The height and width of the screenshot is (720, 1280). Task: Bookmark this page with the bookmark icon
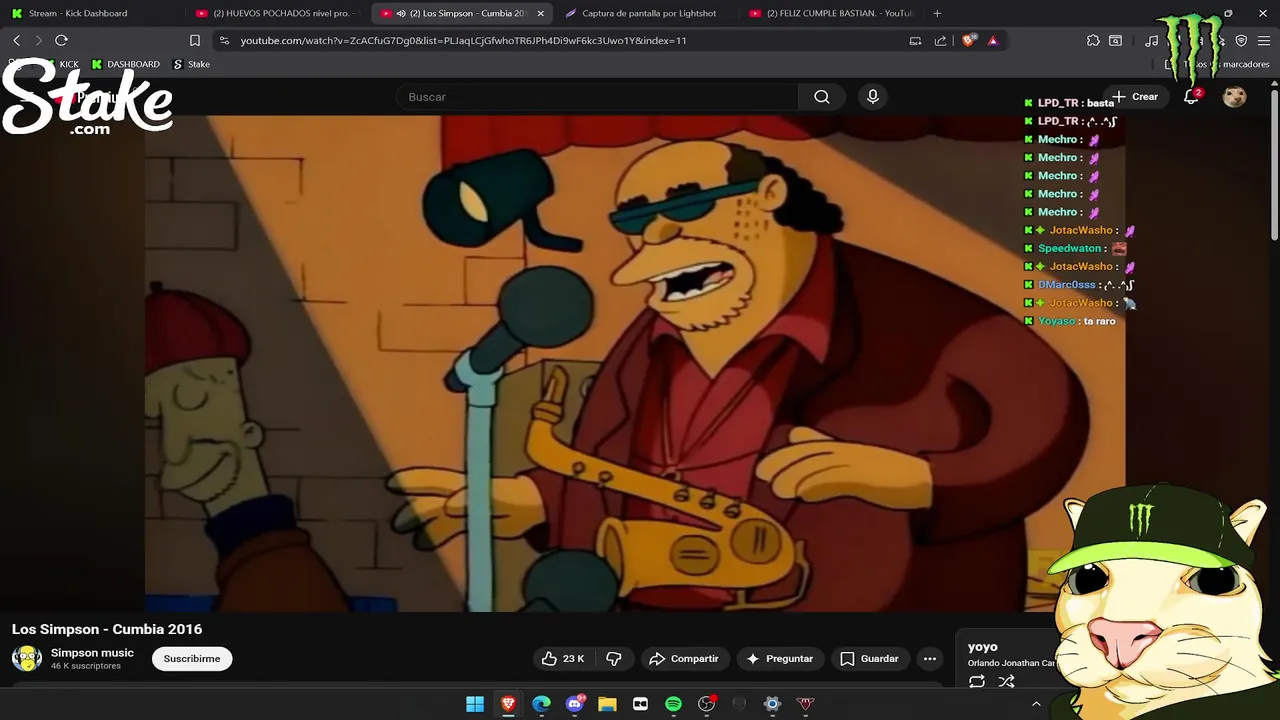(x=195, y=40)
